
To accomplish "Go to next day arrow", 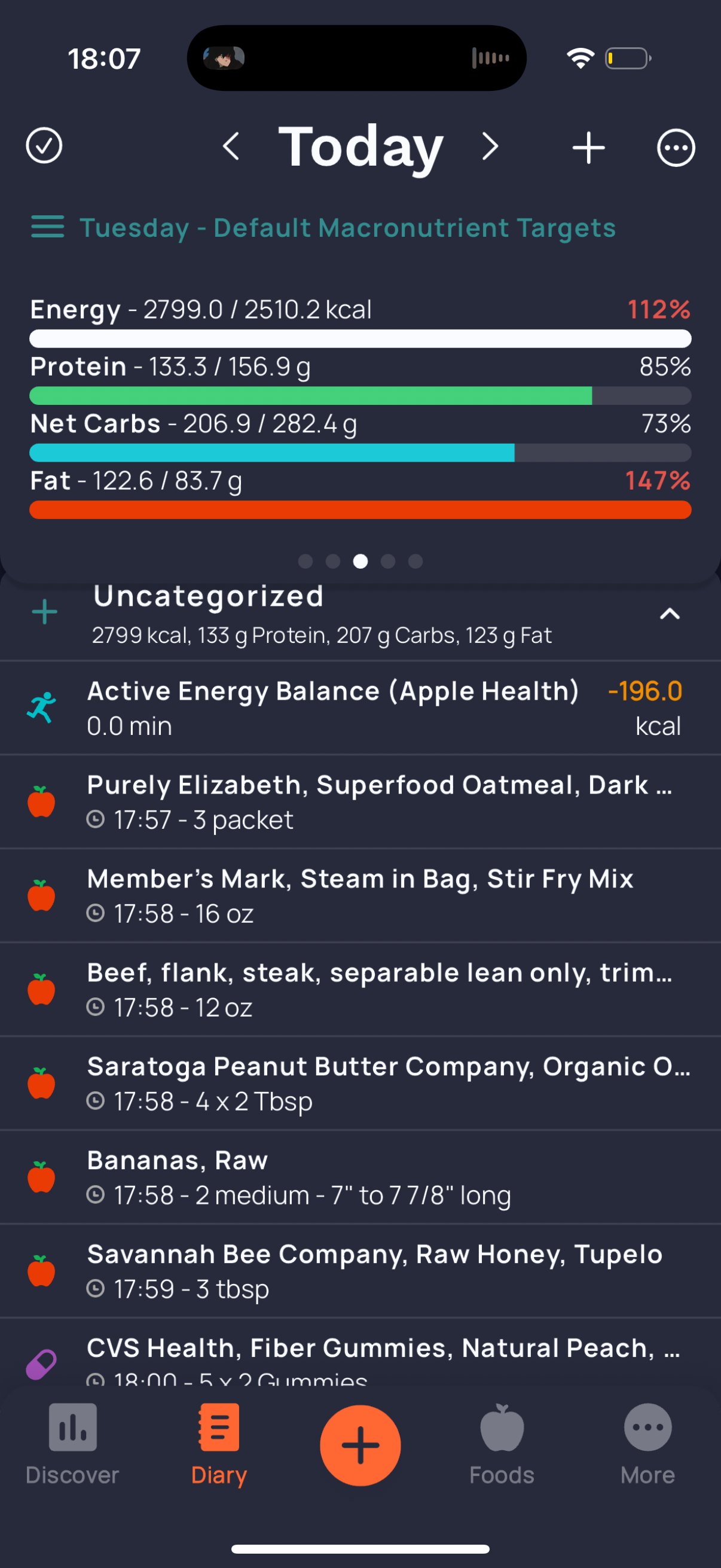I will pos(490,147).
